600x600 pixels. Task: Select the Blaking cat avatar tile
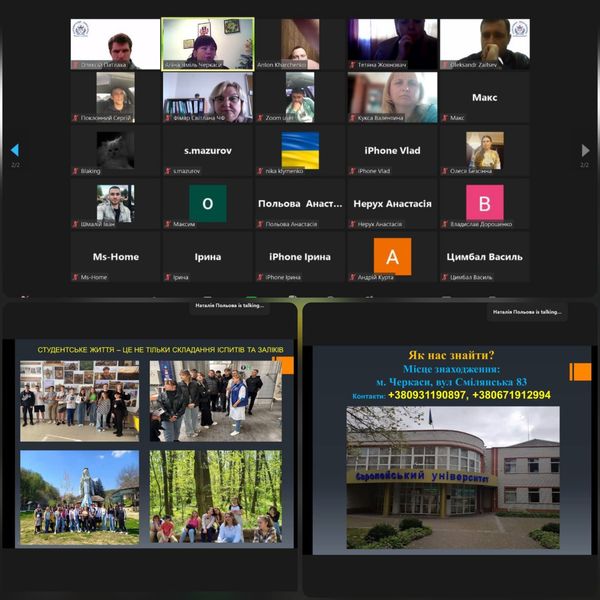tap(115, 150)
